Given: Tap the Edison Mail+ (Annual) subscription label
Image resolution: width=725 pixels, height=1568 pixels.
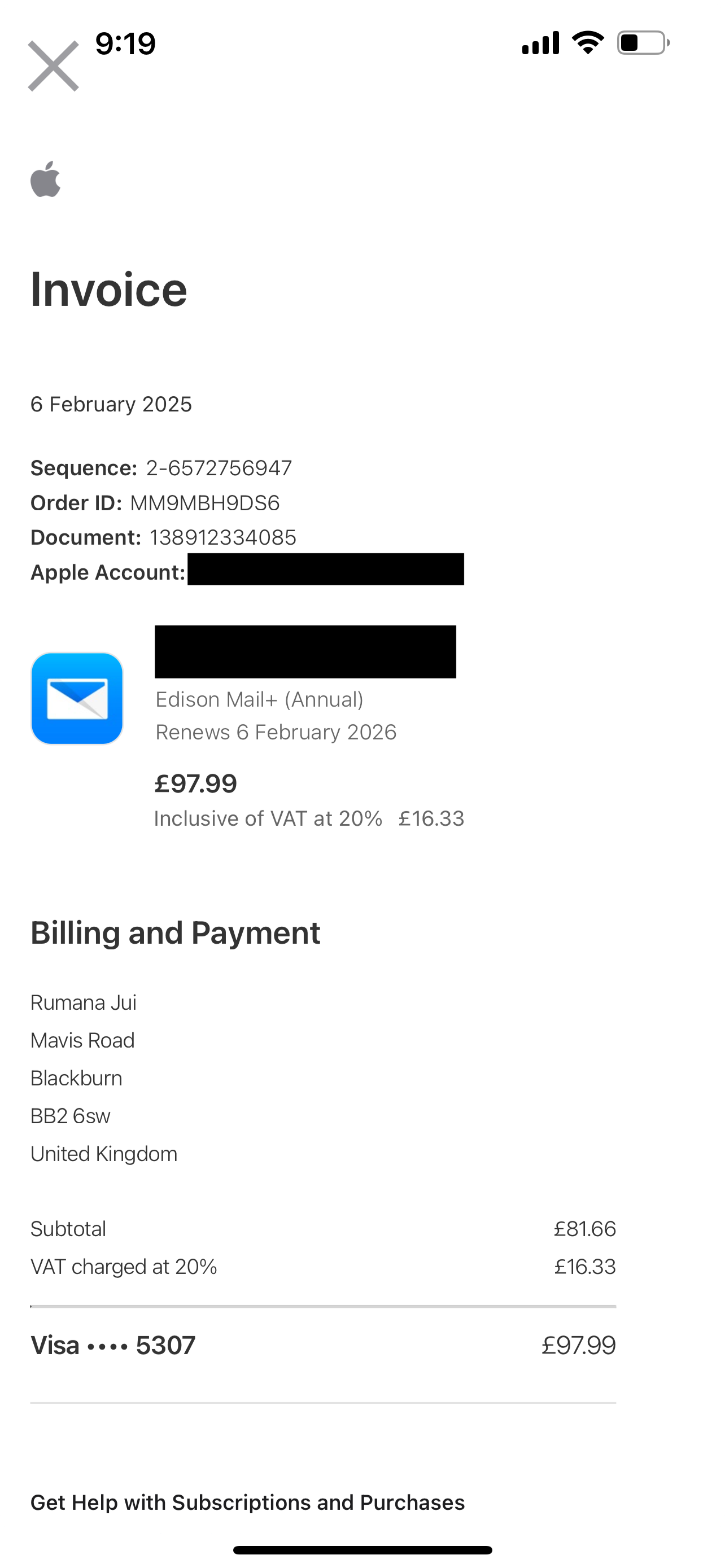Looking at the screenshot, I should tap(259, 699).
